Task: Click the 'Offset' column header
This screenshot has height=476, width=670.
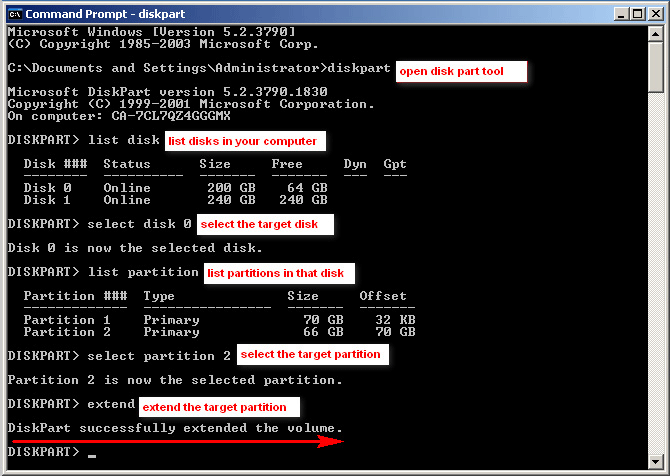Action: pyautogui.click(x=383, y=296)
